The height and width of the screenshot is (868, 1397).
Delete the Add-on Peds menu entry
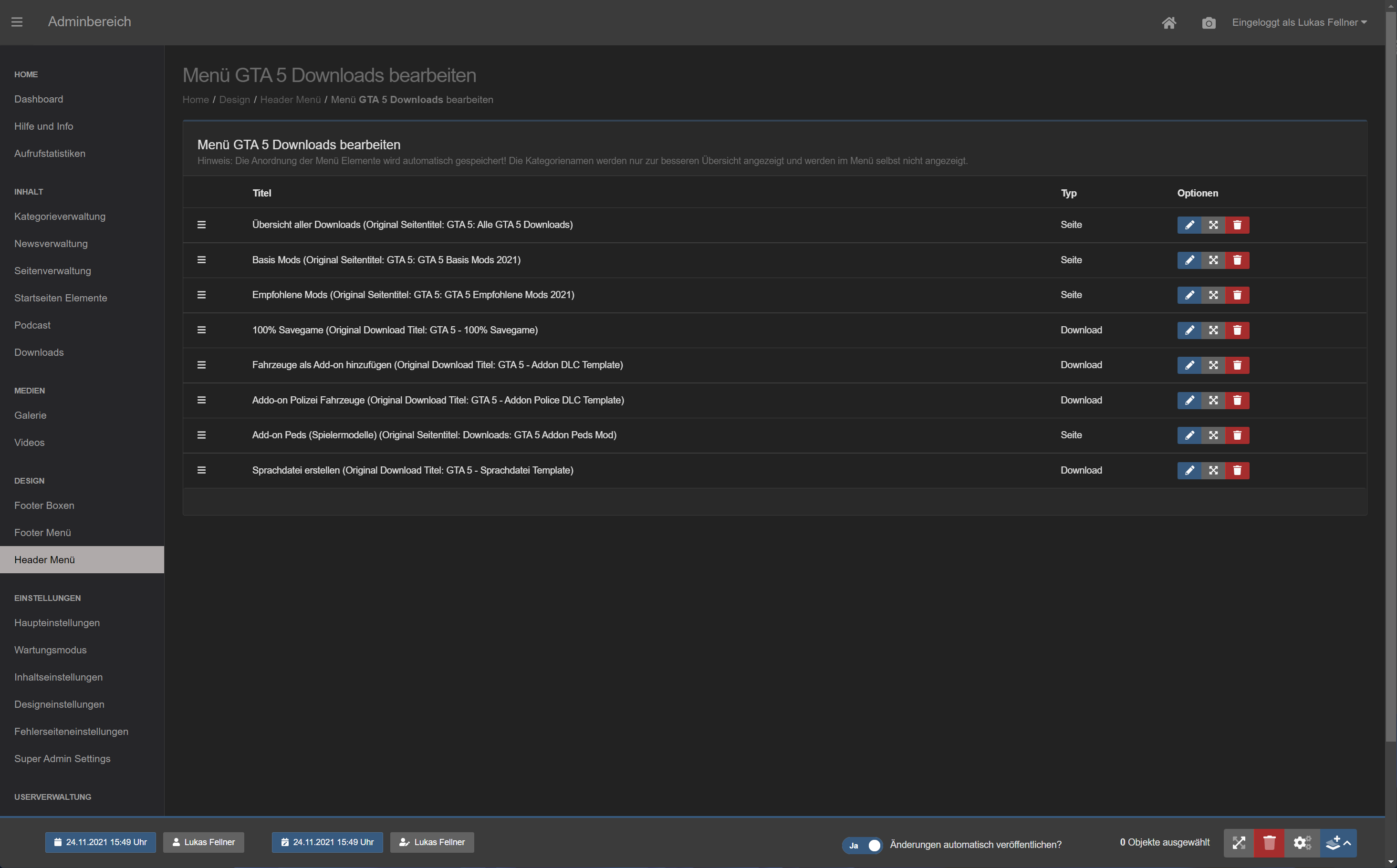(1237, 435)
